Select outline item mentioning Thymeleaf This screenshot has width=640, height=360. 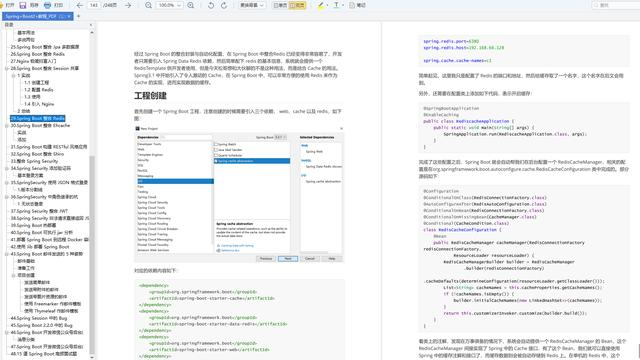tap(51, 311)
